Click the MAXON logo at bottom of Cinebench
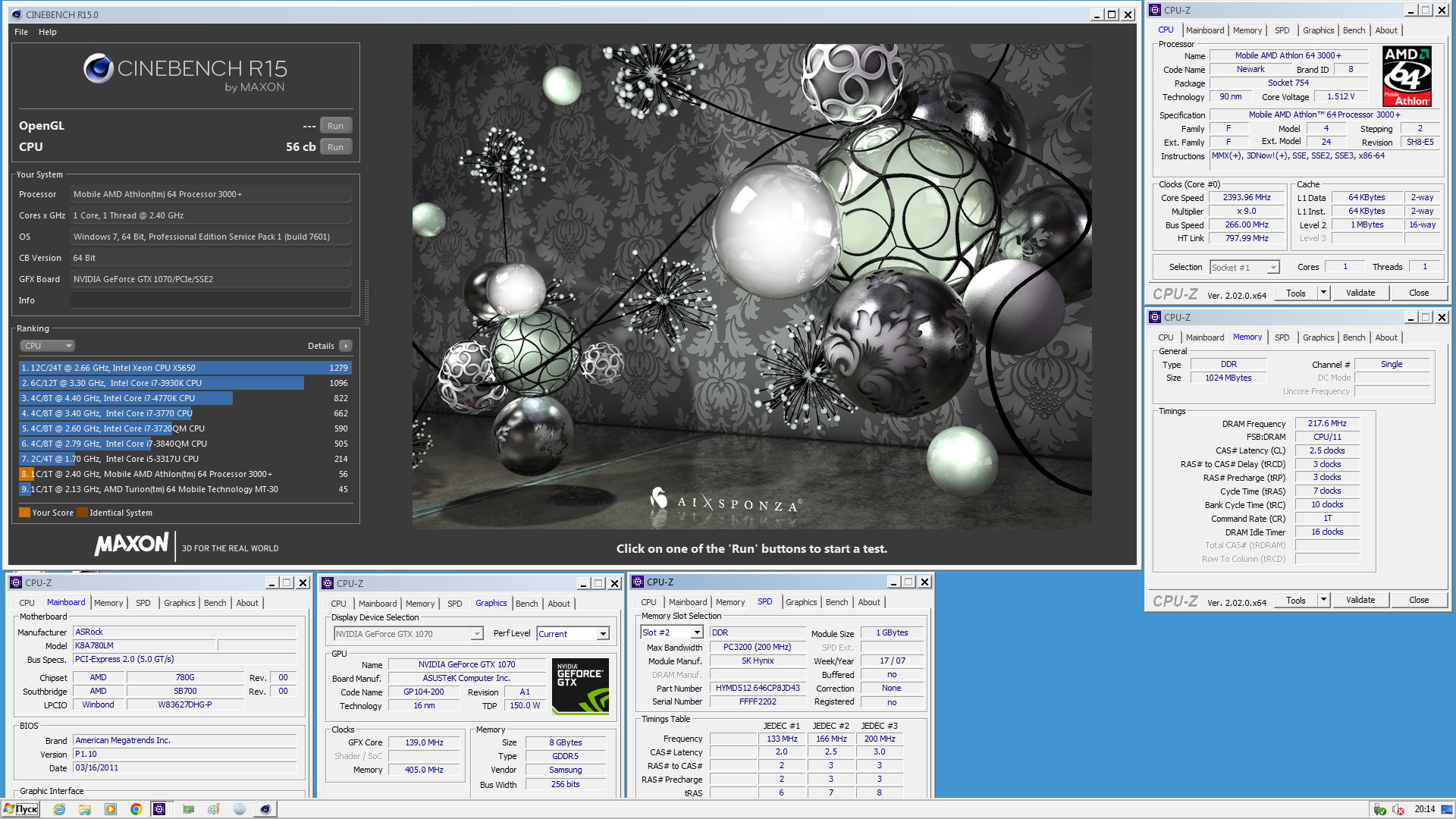1456x819 pixels. click(131, 544)
